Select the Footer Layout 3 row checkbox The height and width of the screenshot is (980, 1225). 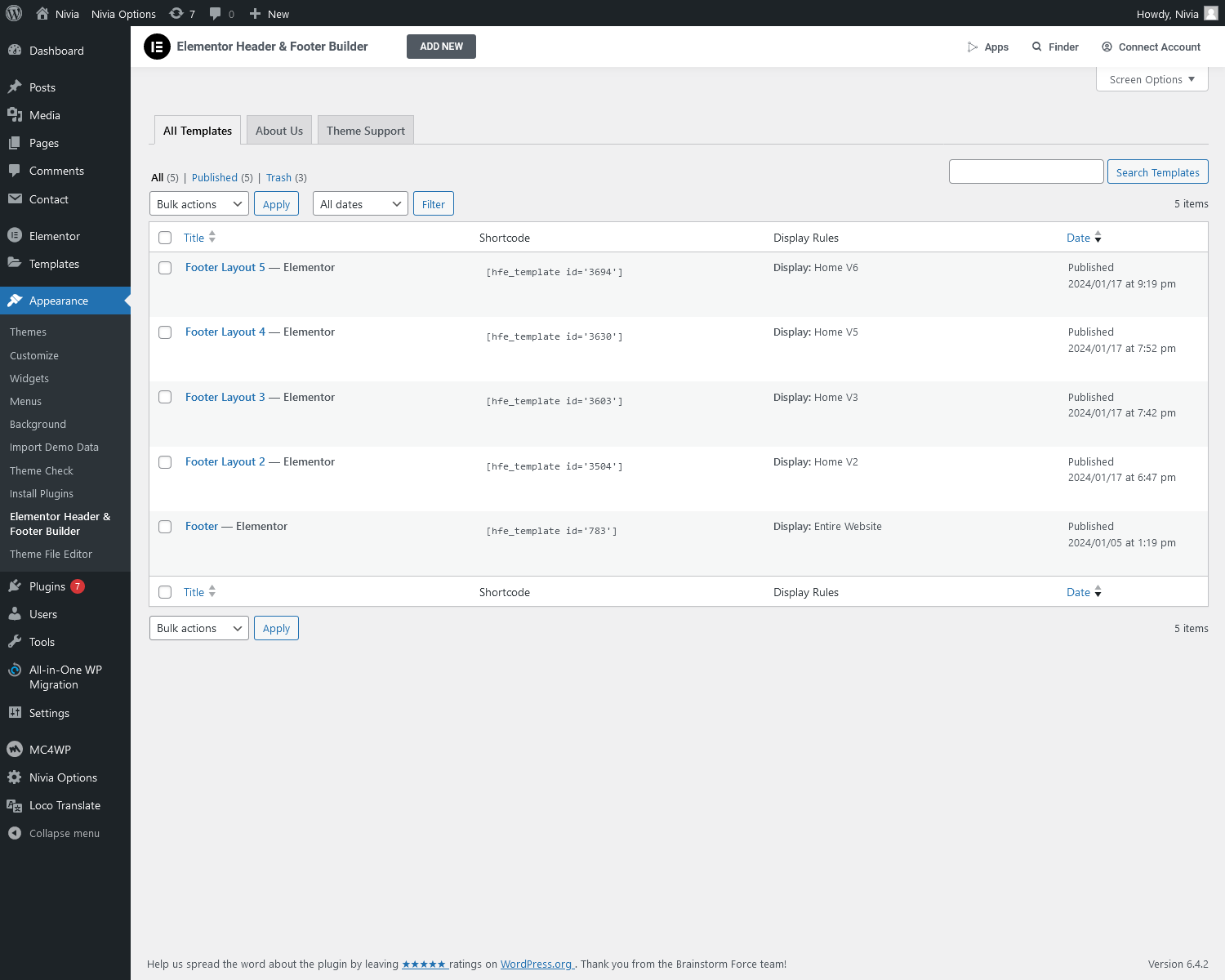165,397
